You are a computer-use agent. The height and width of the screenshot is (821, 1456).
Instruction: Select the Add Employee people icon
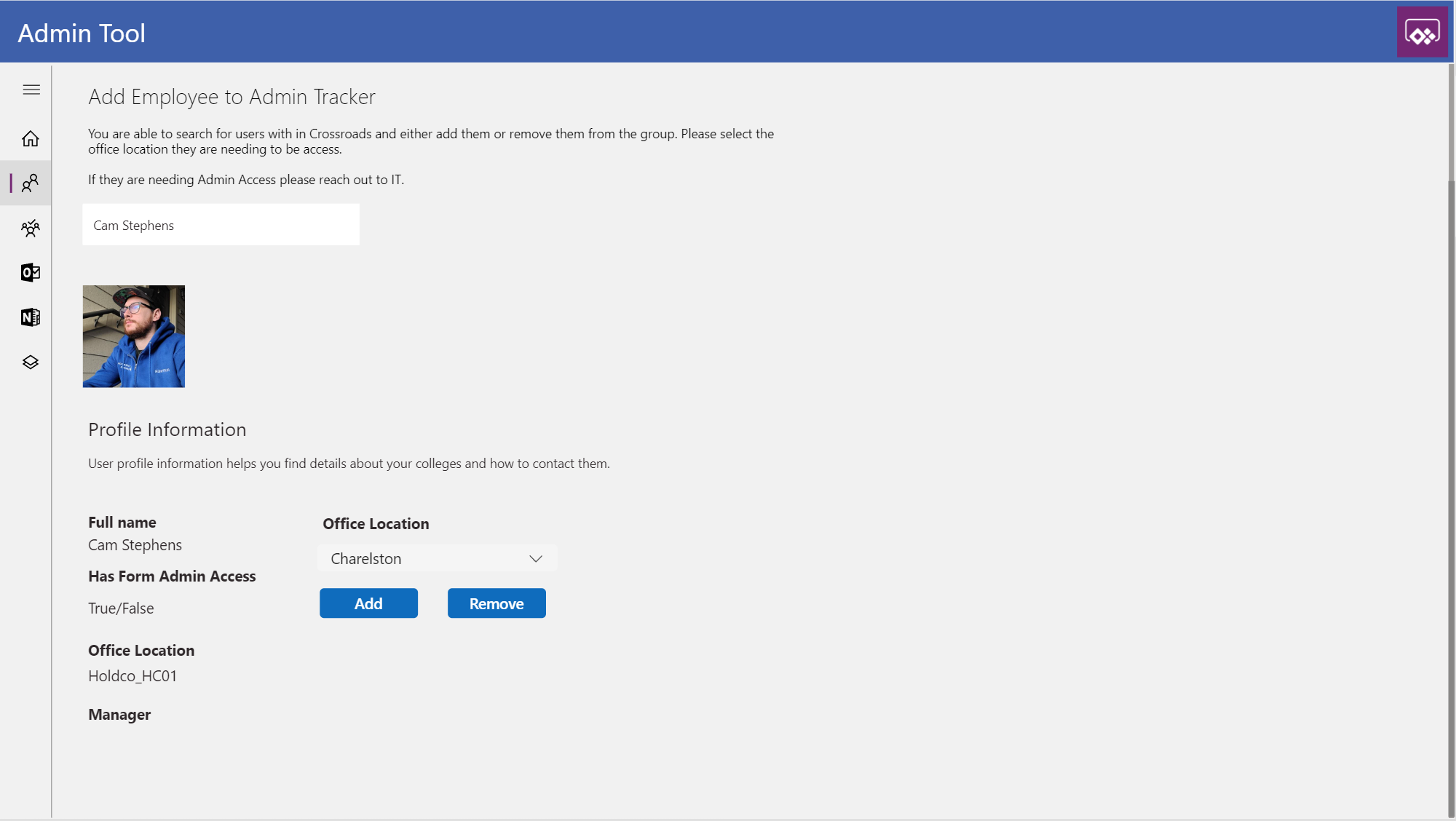click(x=30, y=183)
